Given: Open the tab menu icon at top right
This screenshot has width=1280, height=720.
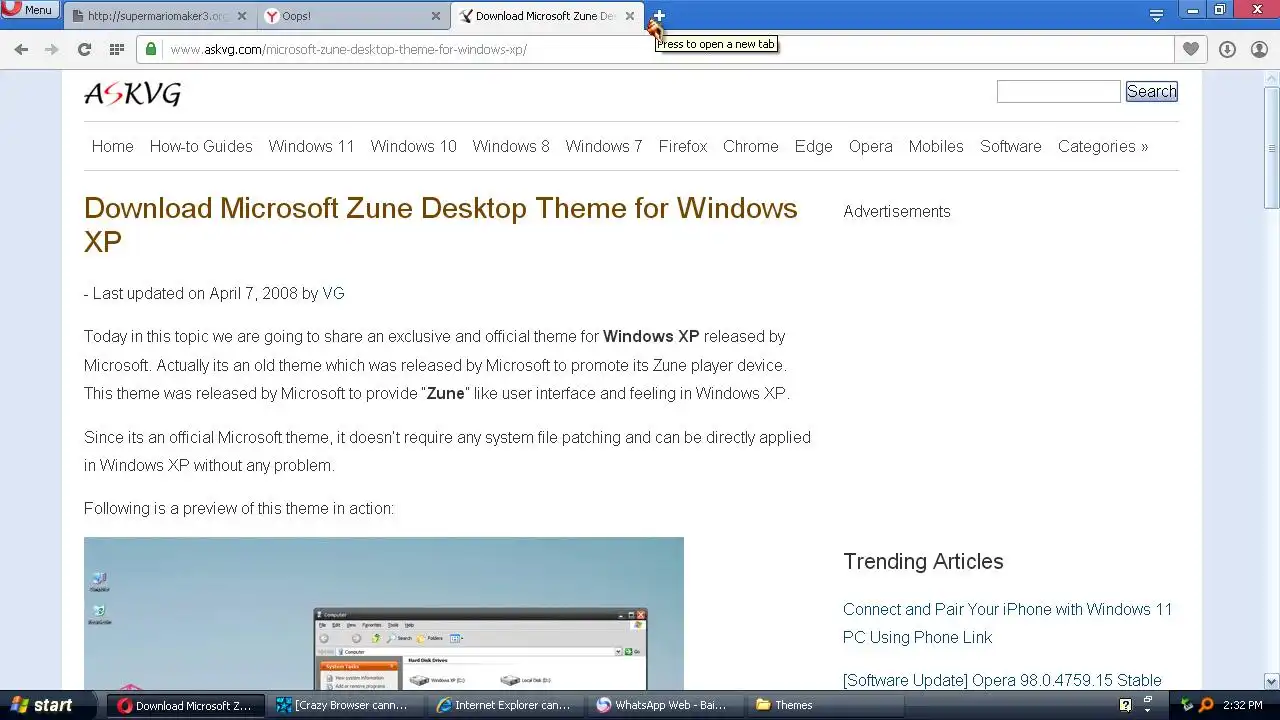Looking at the screenshot, I should click(x=1156, y=15).
